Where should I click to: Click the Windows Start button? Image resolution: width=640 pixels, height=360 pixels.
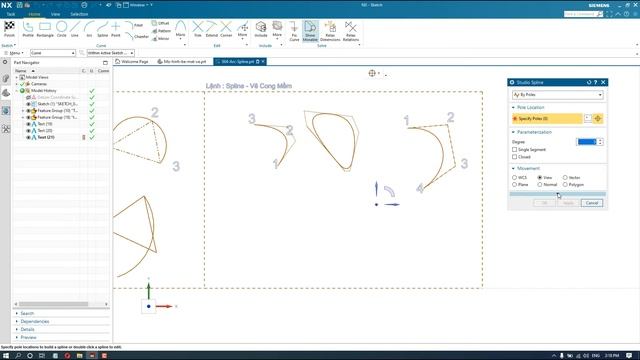[6, 356]
